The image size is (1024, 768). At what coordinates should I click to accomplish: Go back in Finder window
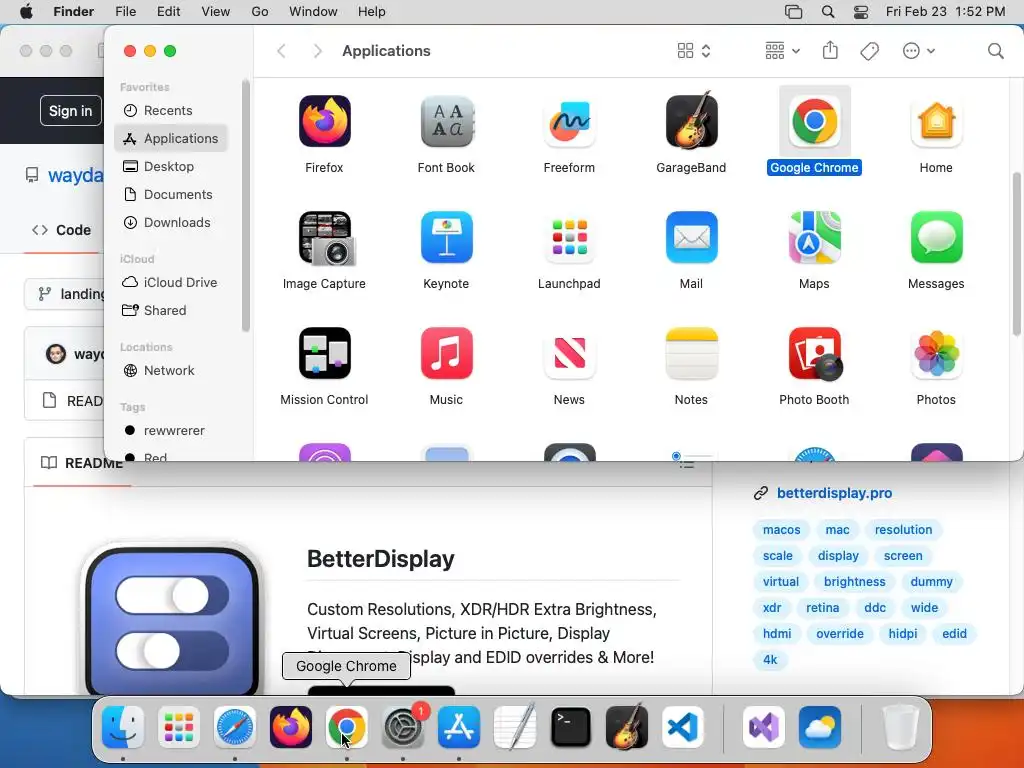[x=281, y=51]
